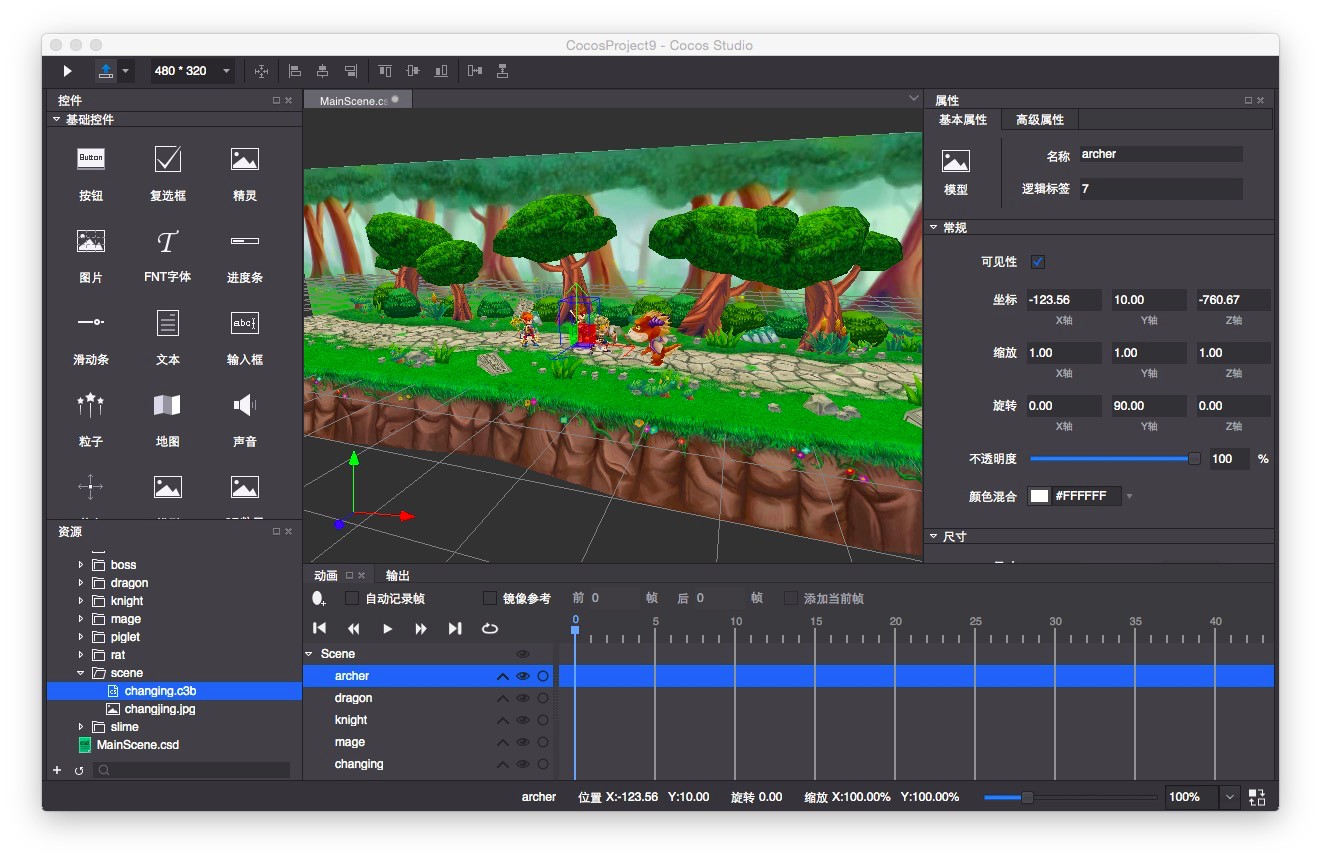The height and width of the screenshot is (861, 1321).
Task: Toggle the changing row lock circle
Action: (543, 764)
